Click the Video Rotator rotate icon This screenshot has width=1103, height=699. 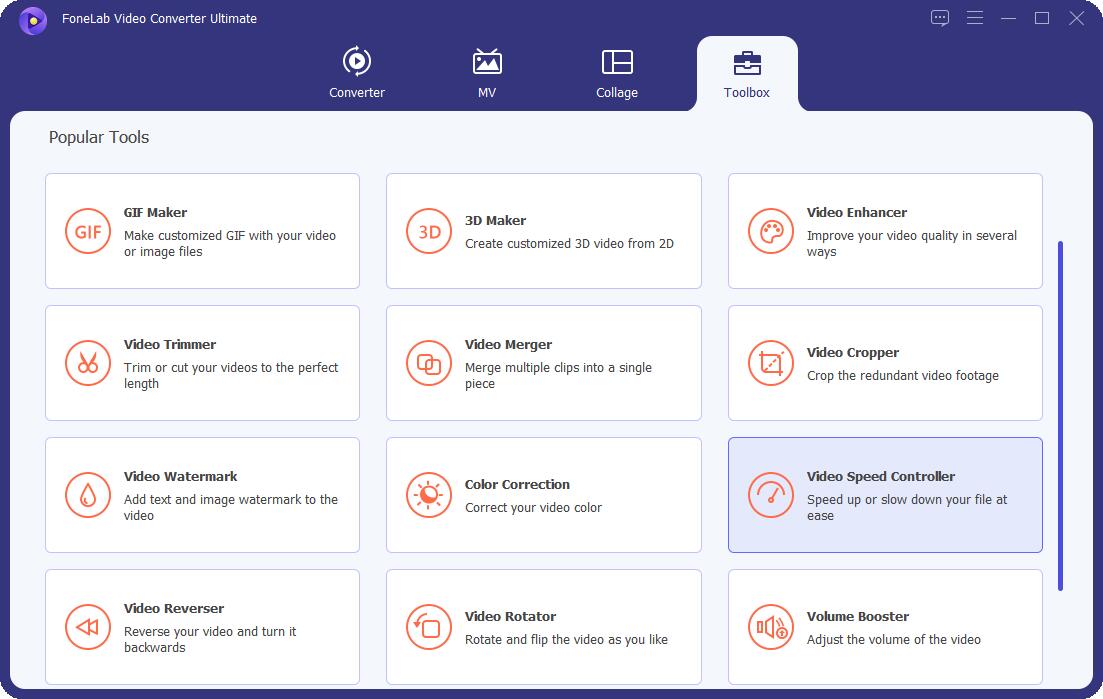tap(428, 627)
